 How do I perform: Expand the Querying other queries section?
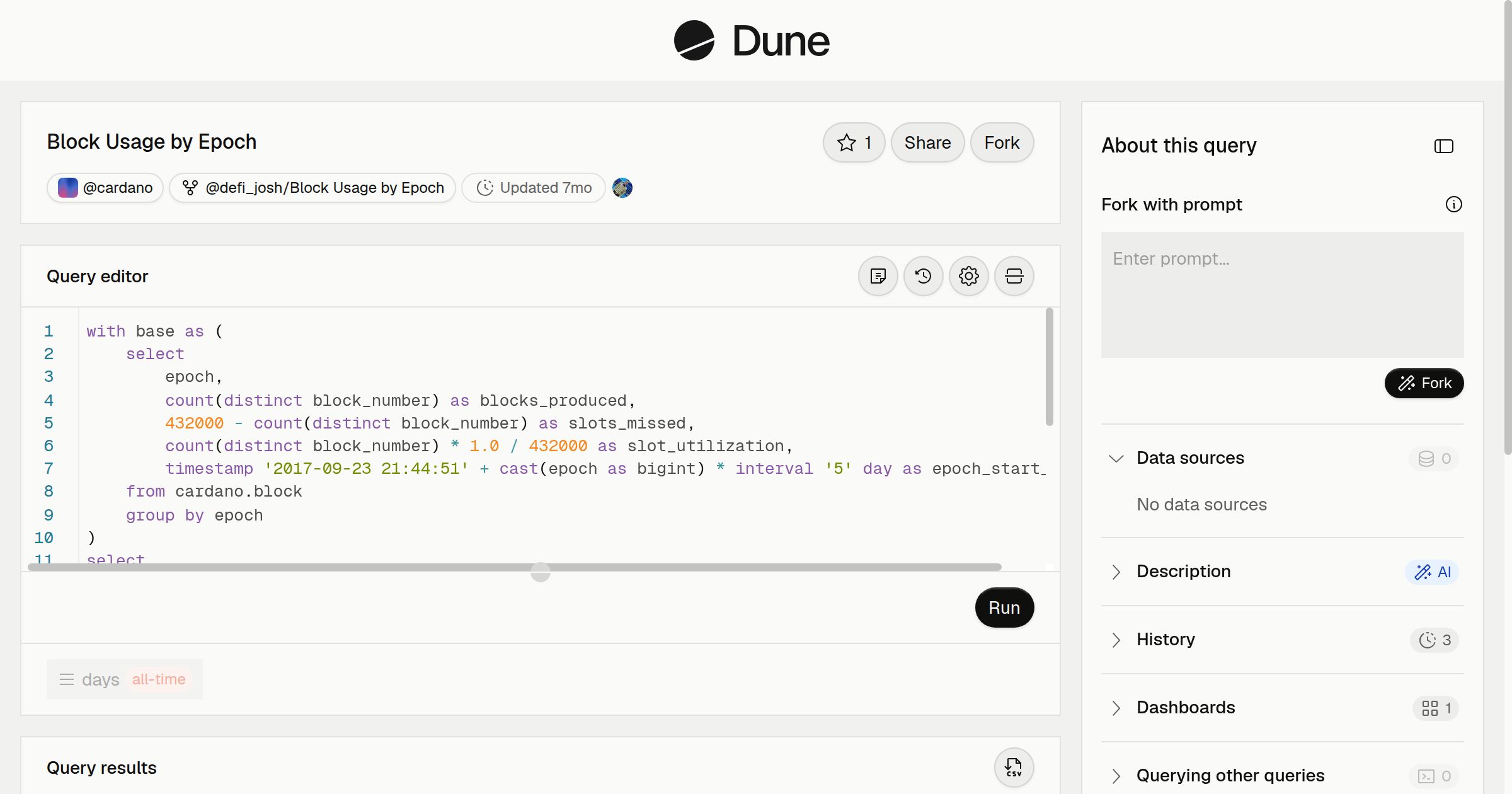(1116, 776)
